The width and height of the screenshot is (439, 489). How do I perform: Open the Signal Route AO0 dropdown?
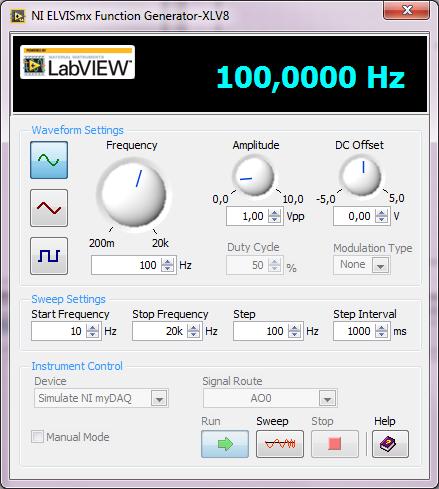270,398
